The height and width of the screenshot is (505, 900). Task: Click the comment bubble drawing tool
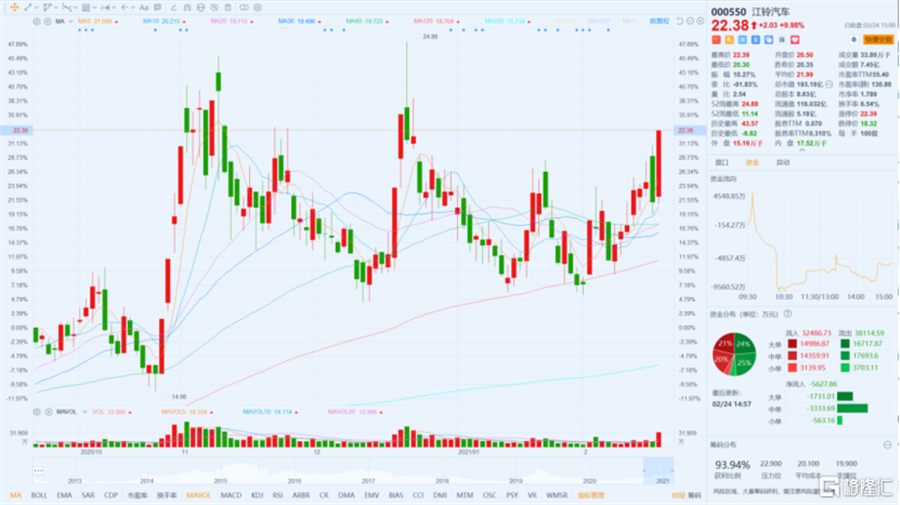[157, 7]
